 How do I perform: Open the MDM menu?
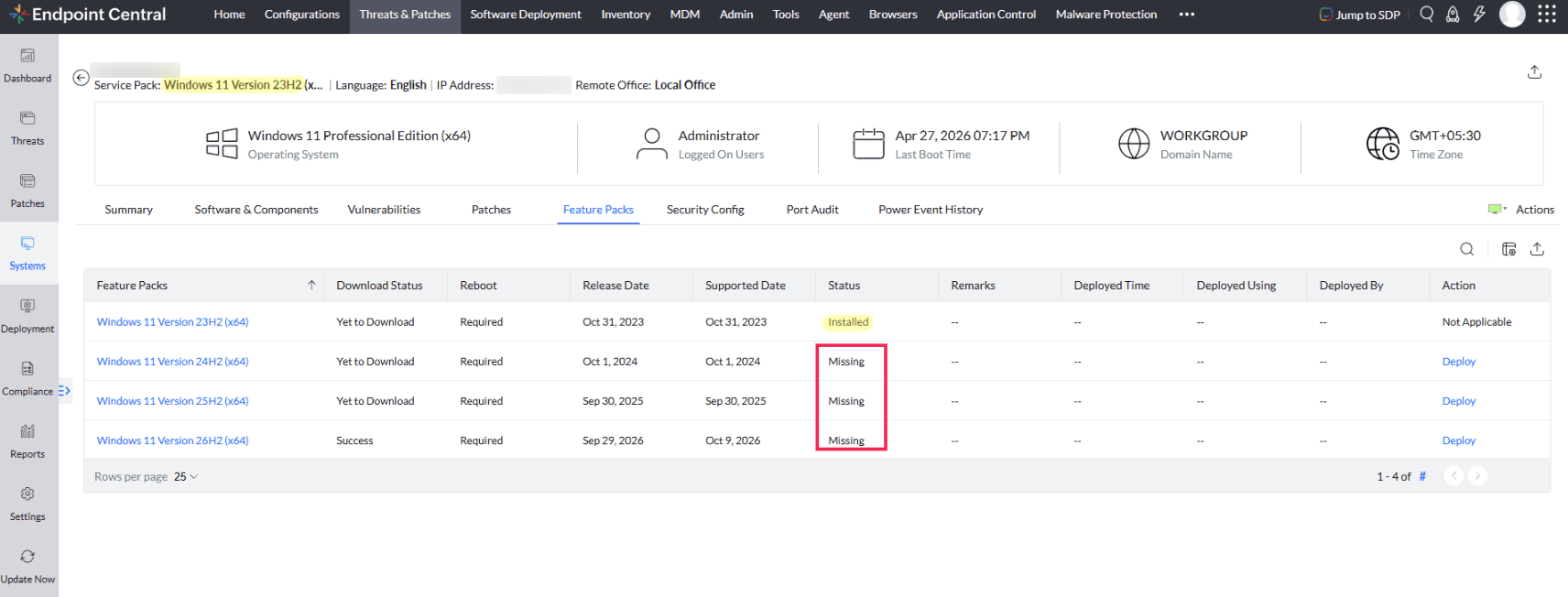pyautogui.click(x=685, y=15)
